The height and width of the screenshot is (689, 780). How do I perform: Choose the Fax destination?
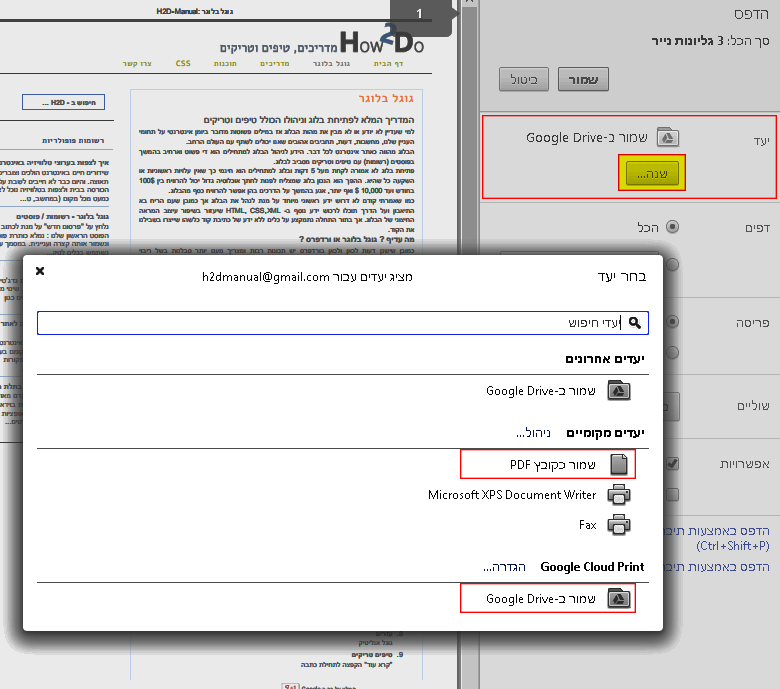click(x=587, y=525)
